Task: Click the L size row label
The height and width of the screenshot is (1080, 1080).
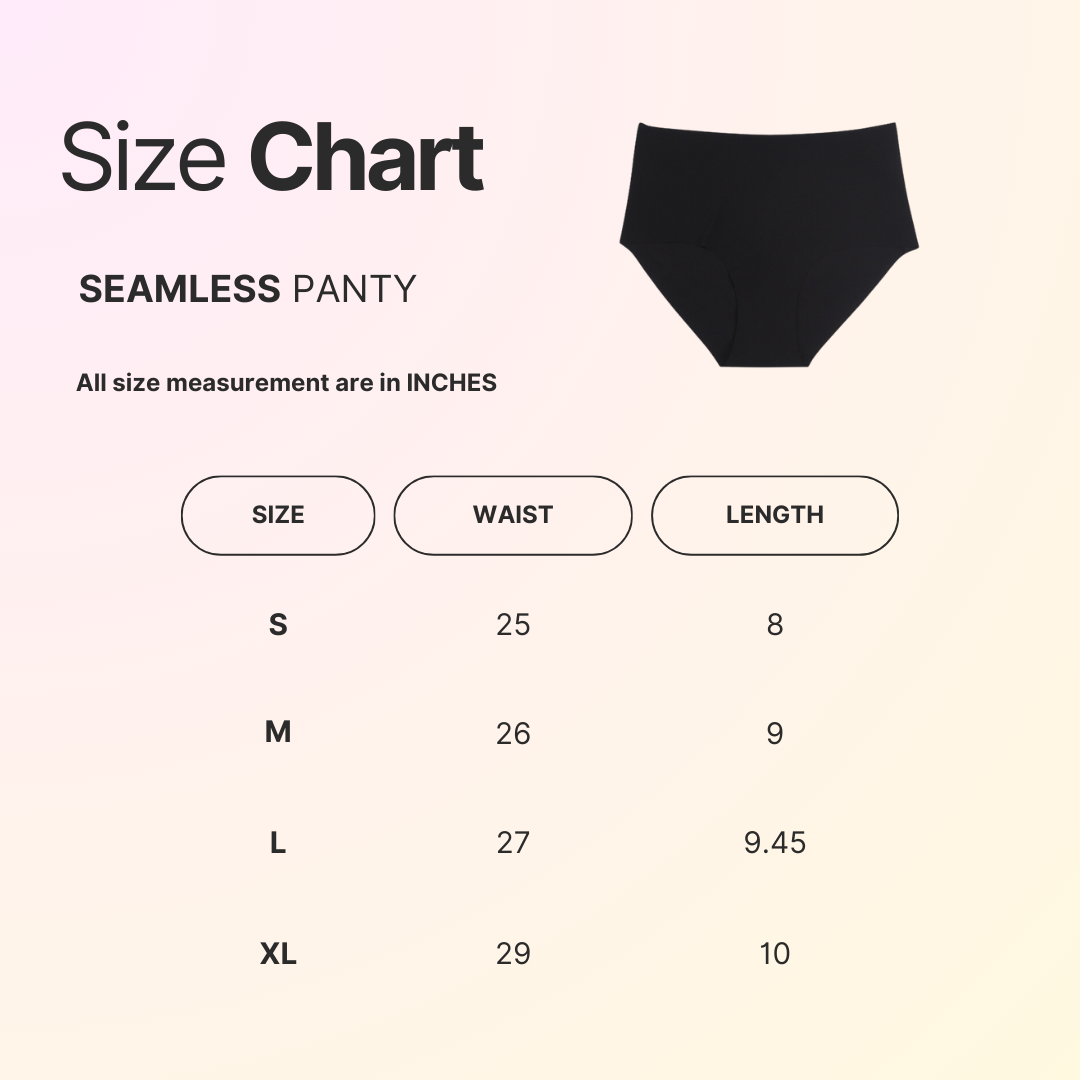Action: [x=278, y=843]
